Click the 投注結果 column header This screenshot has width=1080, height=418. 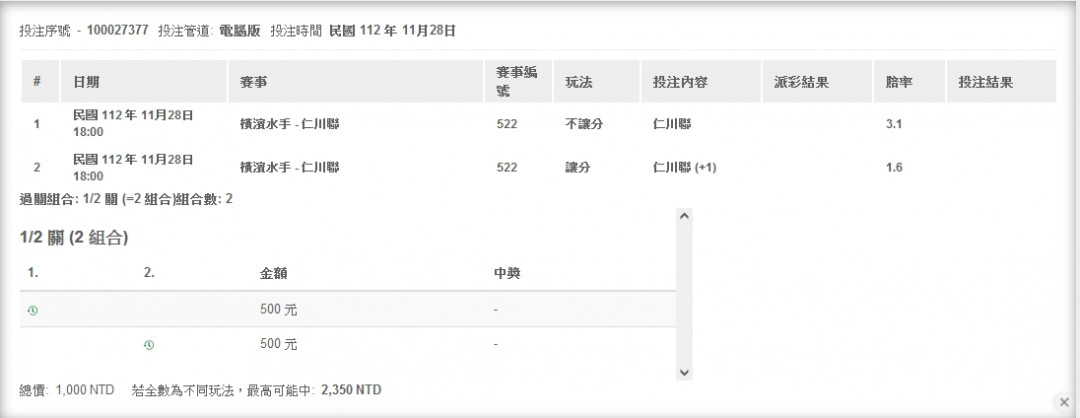(985, 82)
